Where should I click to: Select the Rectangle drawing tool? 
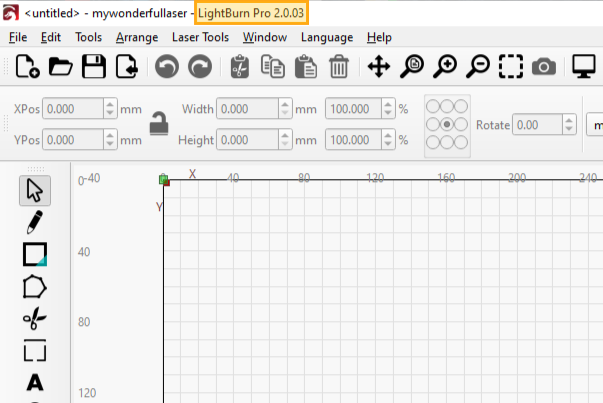click(x=35, y=254)
